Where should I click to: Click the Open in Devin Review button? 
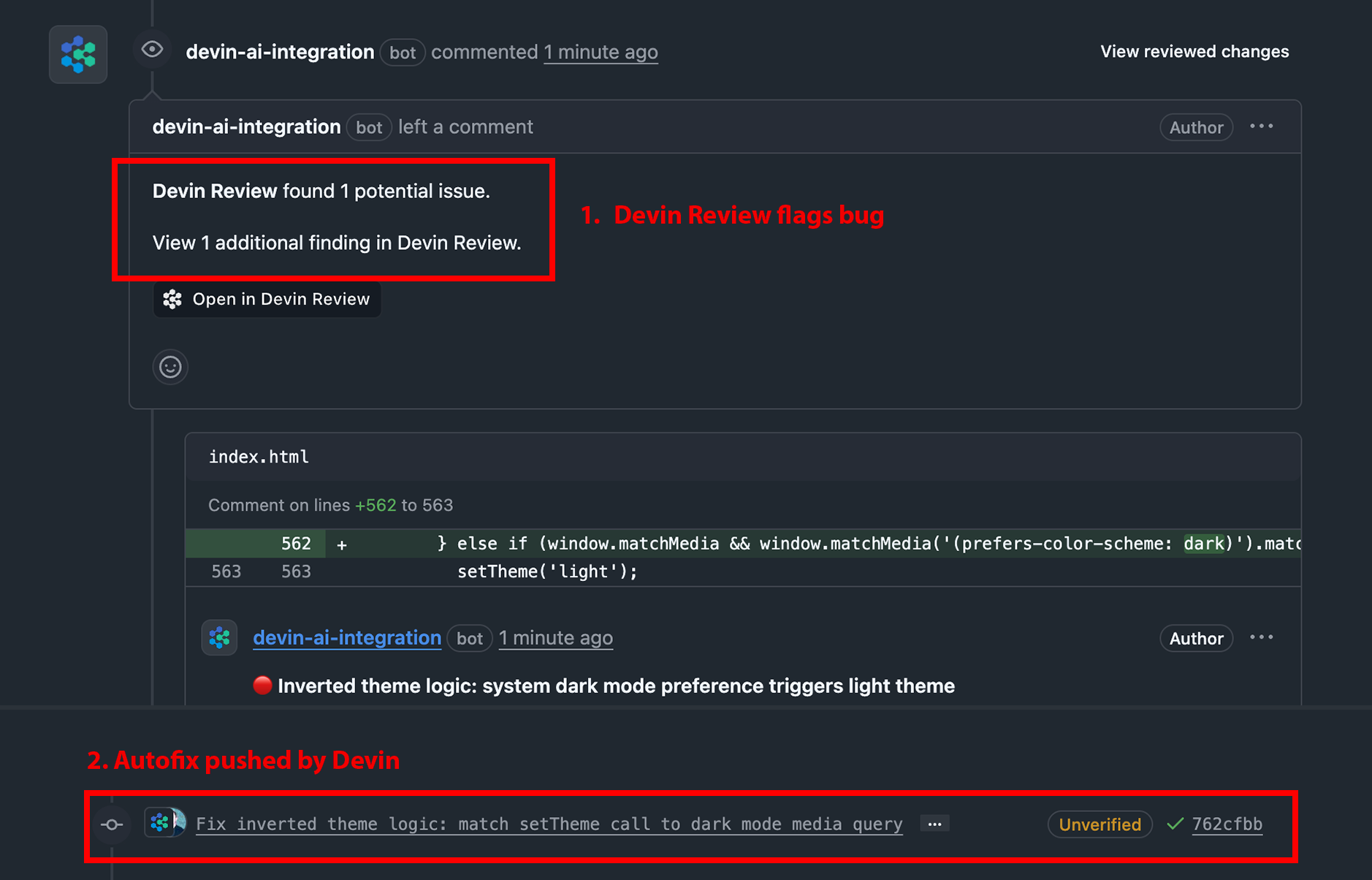point(267,299)
